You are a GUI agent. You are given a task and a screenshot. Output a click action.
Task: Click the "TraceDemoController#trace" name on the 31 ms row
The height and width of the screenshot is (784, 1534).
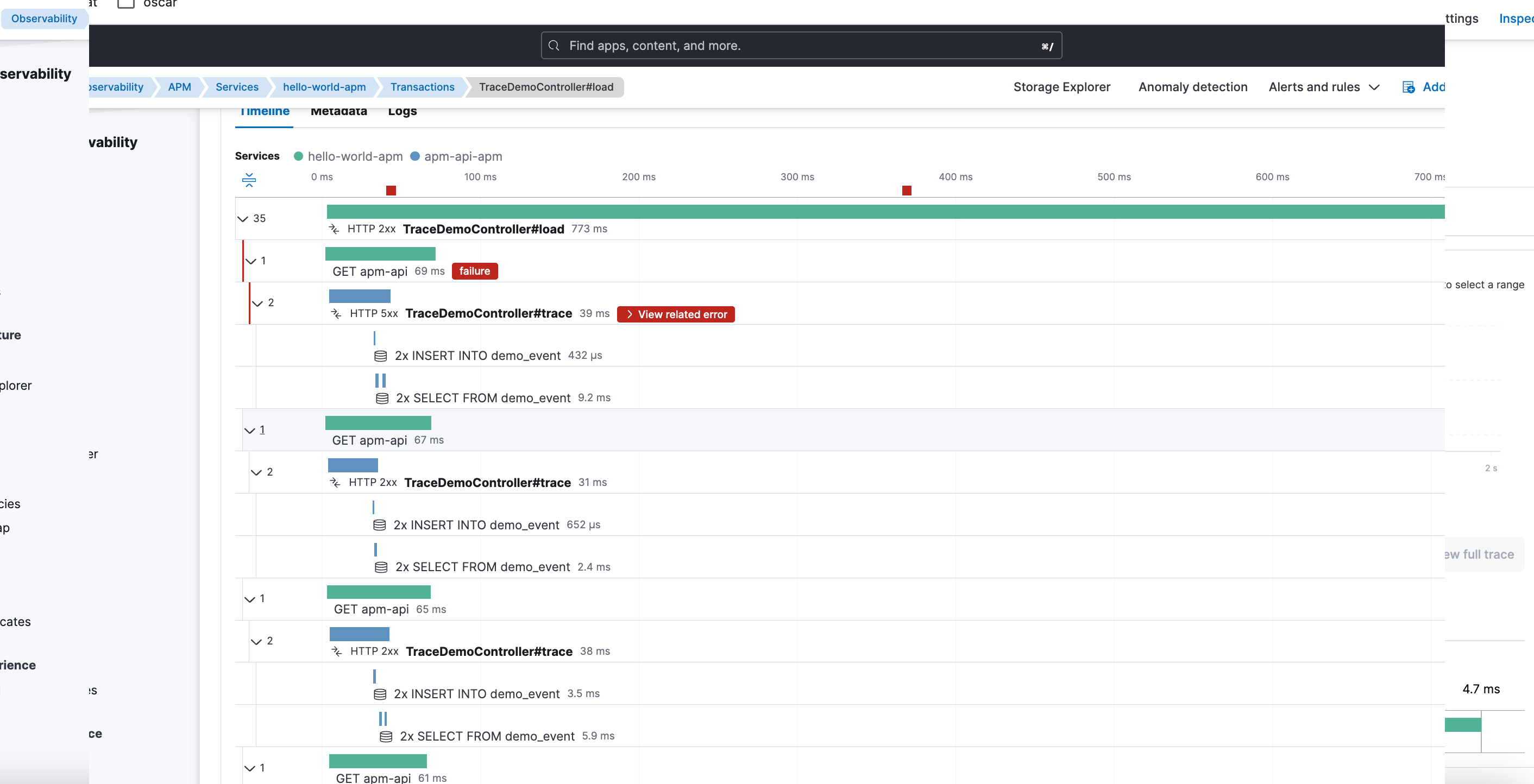click(x=488, y=483)
